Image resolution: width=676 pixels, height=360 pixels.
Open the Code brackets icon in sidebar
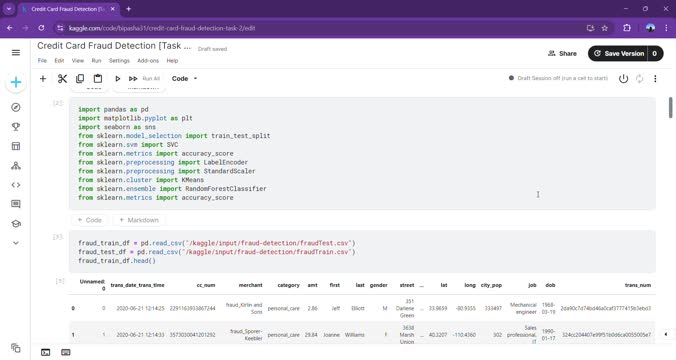(16, 185)
